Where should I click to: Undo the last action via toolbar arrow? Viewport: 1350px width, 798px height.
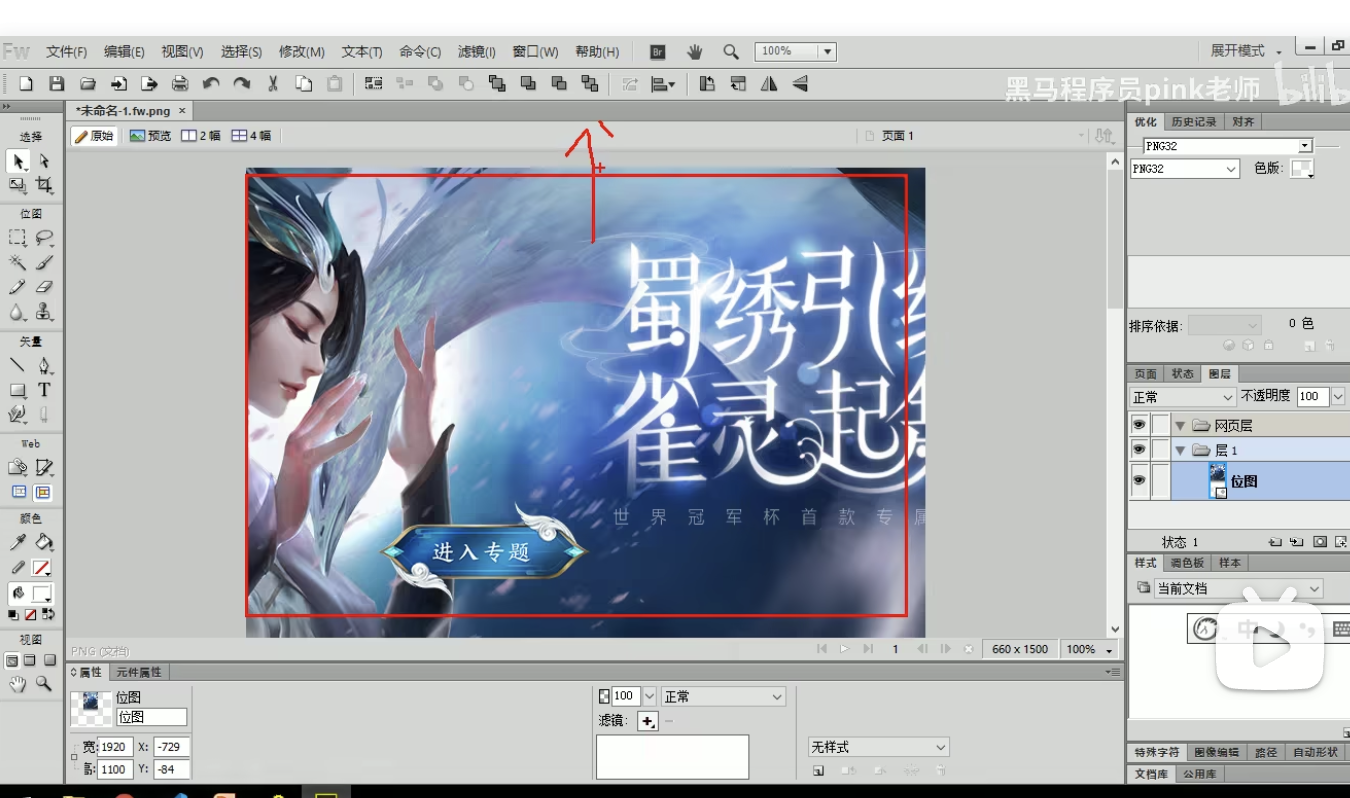pos(211,84)
